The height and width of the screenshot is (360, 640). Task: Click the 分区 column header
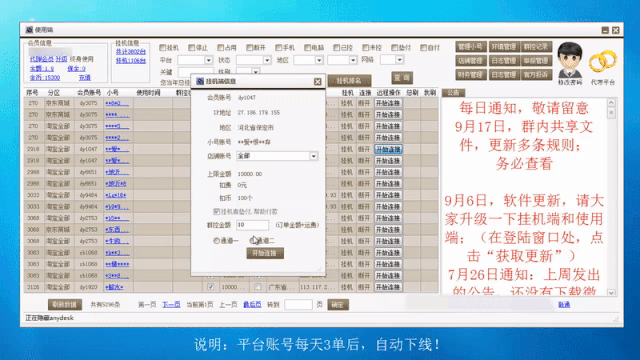[x=54, y=93]
